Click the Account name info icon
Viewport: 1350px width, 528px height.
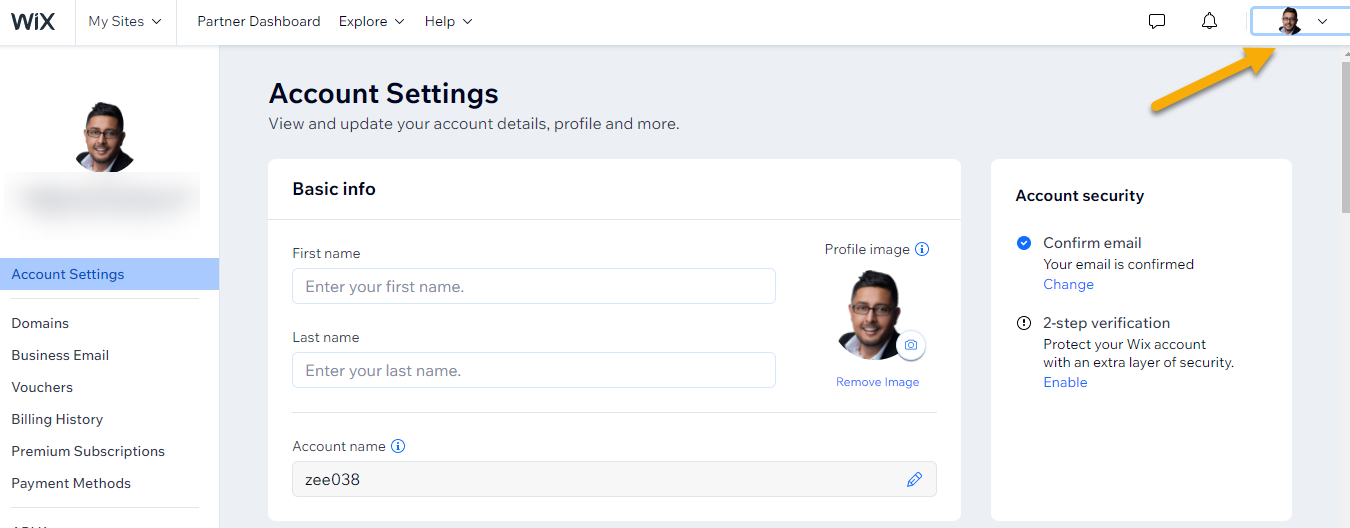[x=398, y=446]
